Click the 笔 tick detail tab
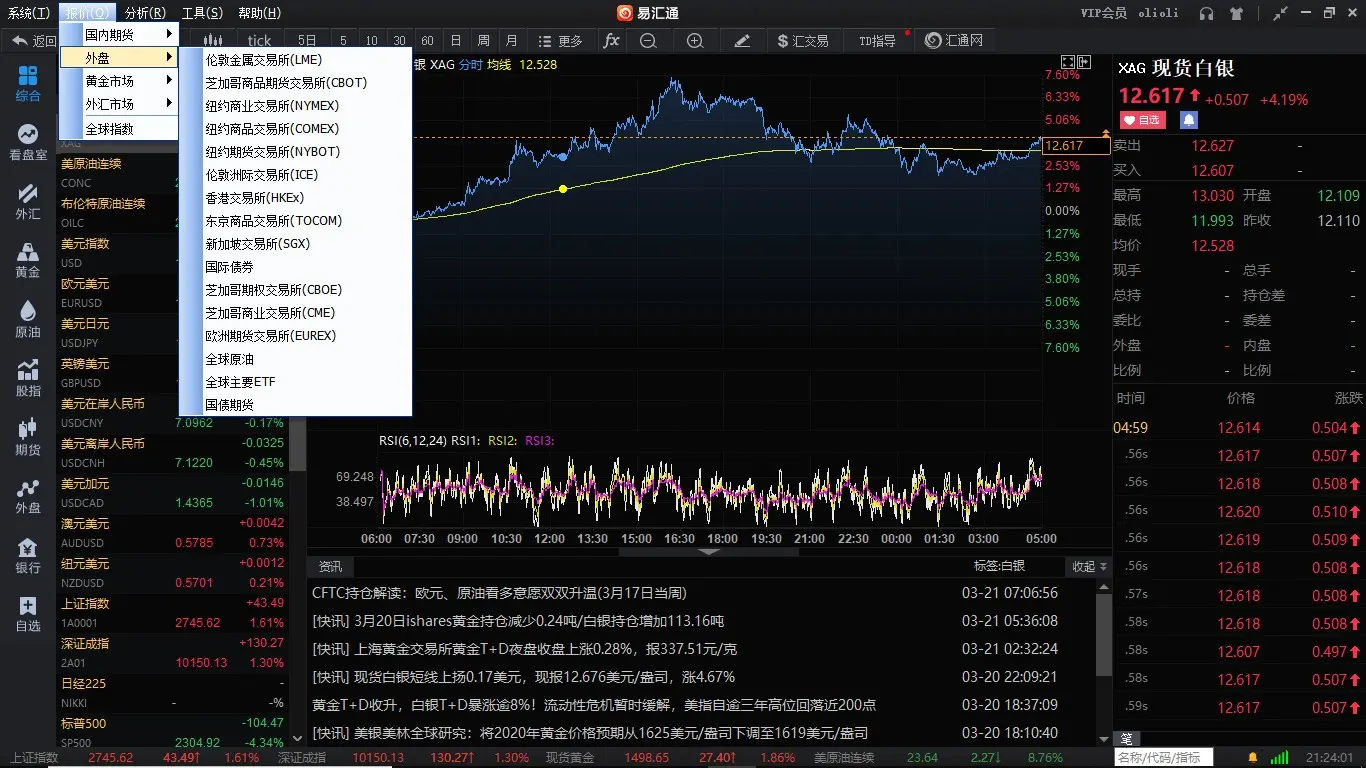Viewport: 1366px width, 768px height. point(1127,739)
